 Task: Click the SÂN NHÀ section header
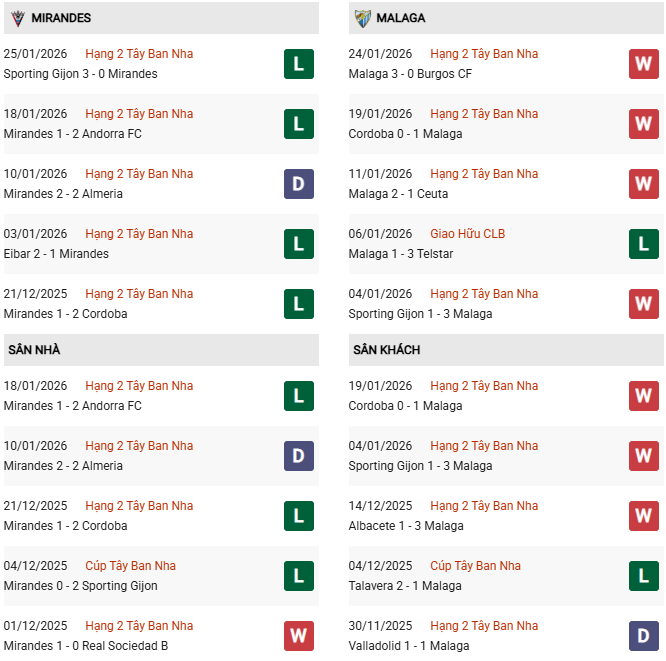click(x=35, y=350)
